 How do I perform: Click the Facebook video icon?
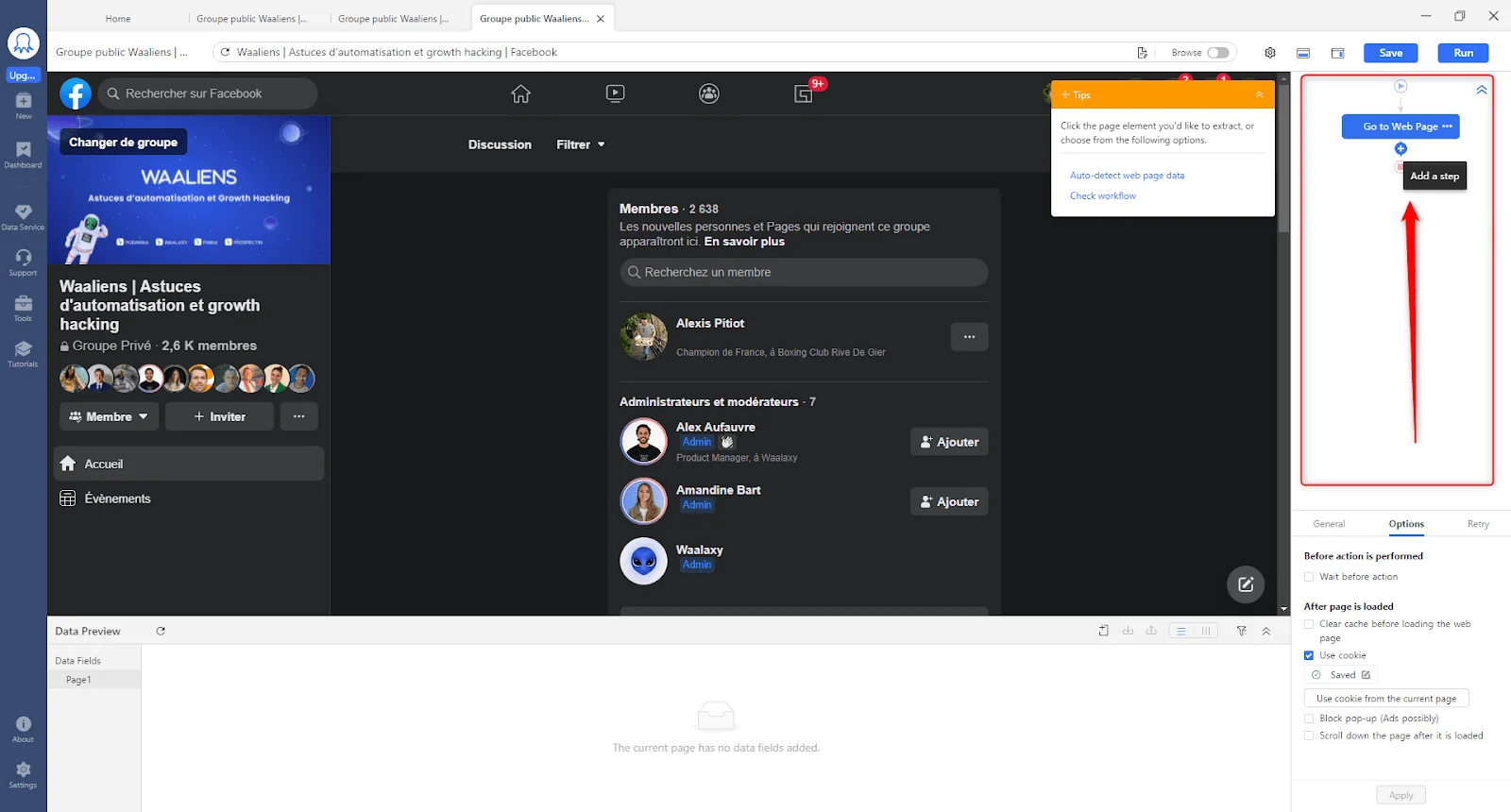click(615, 93)
